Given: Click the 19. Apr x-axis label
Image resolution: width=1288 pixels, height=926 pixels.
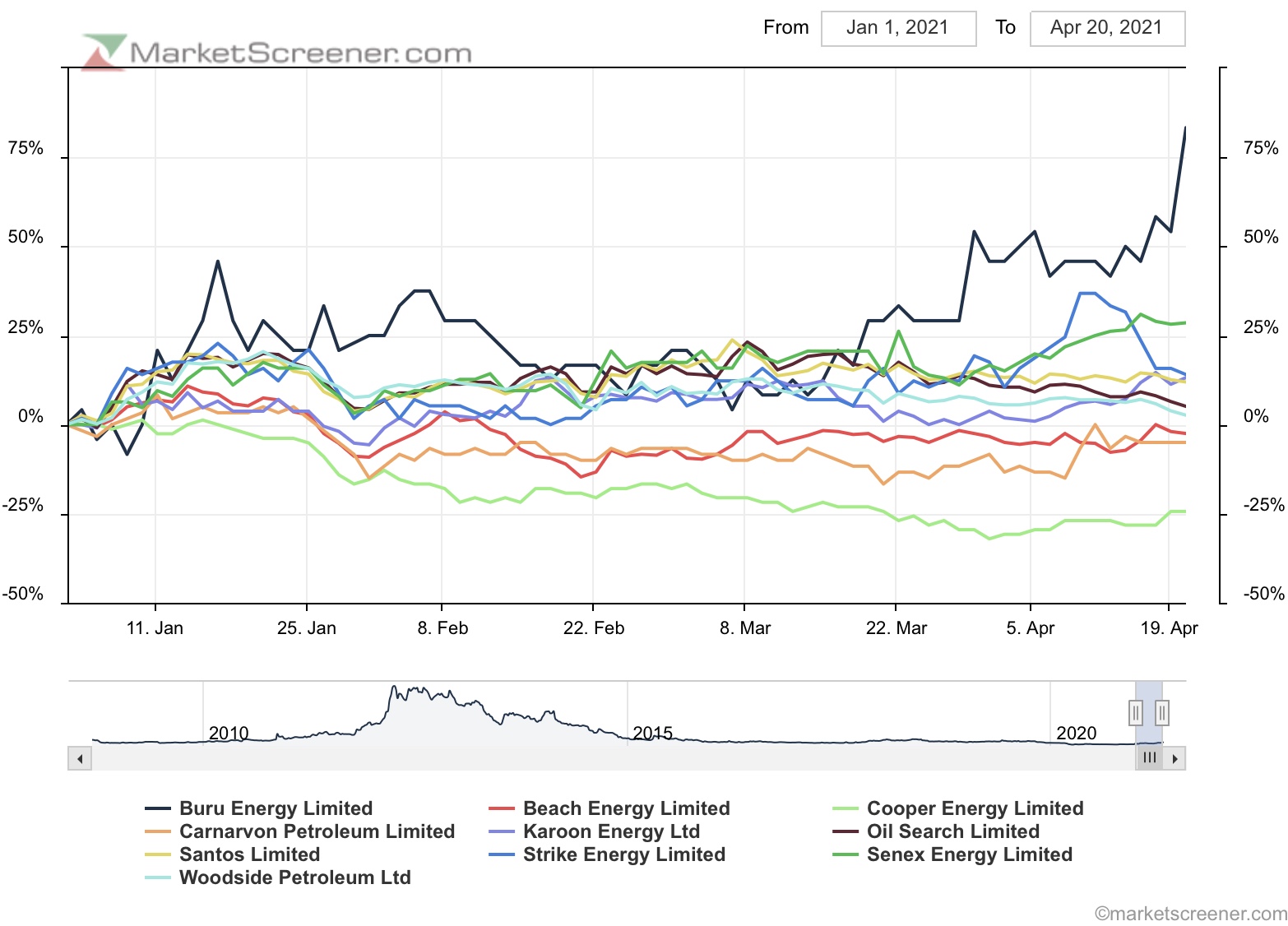Looking at the screenshot, I should pos(1169,628).
